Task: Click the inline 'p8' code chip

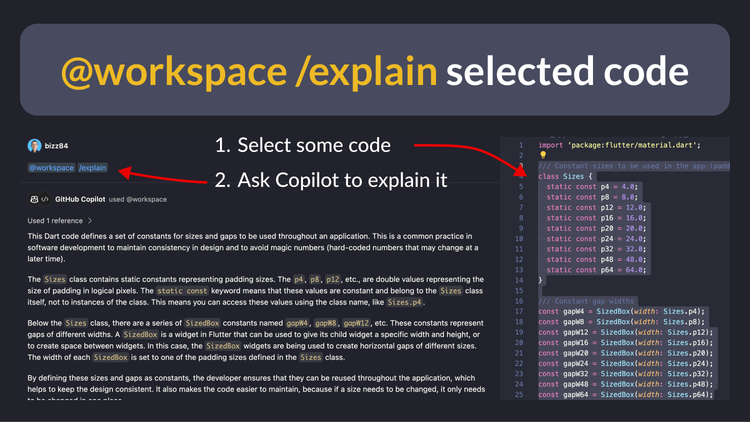Action: 314,279
